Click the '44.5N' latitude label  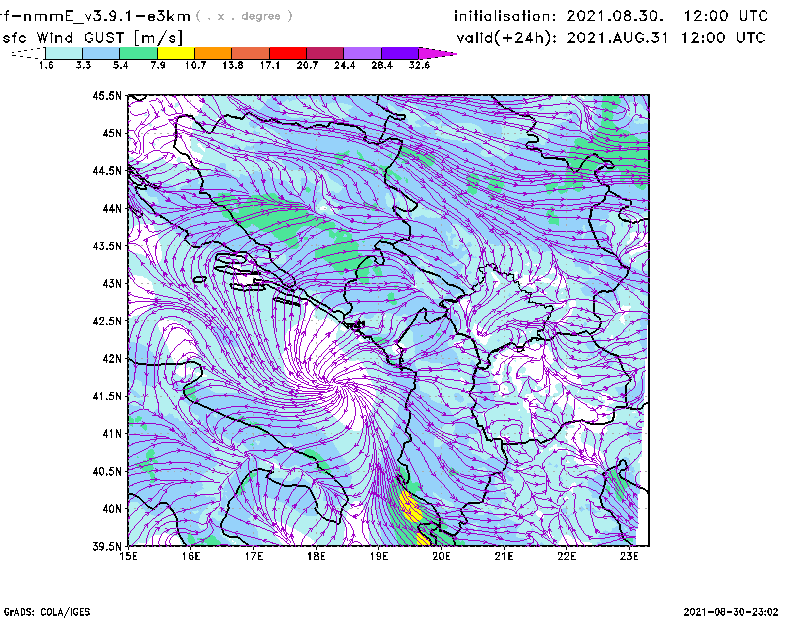[x=107, y=170]
